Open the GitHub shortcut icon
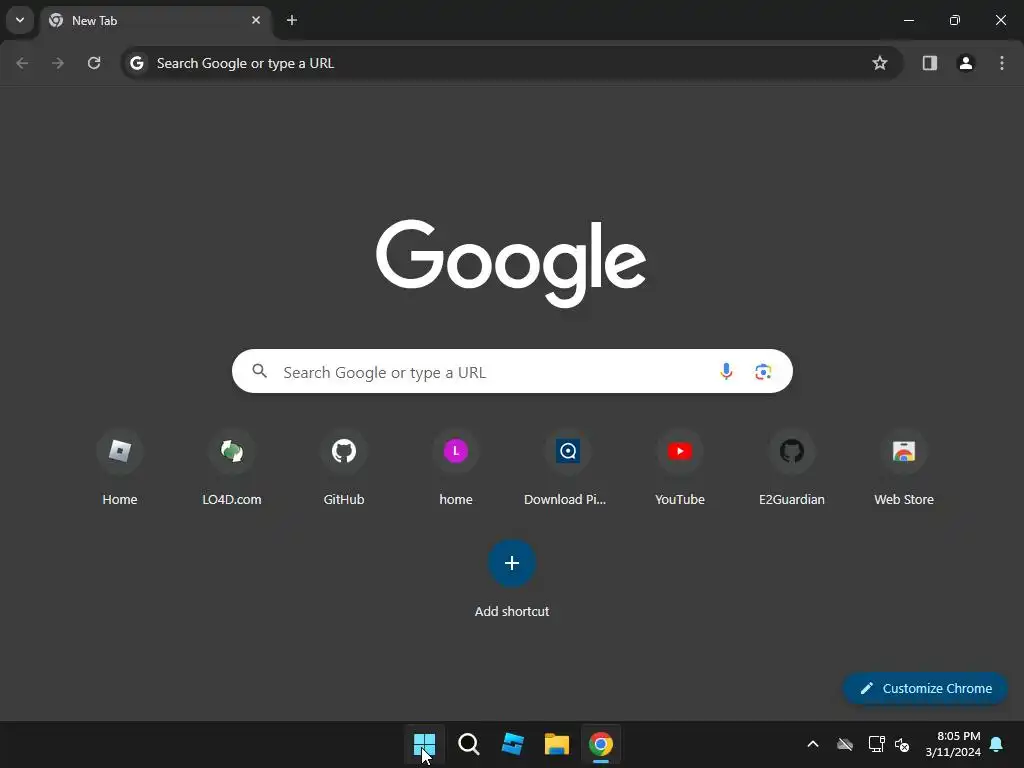This screenshot has width=1024, height=768. (x=344, y=451)
